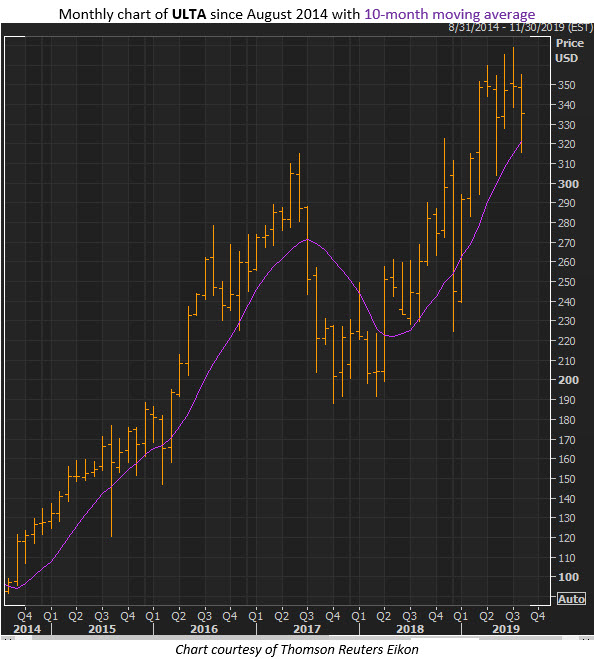The image size is (594, 659).
Task: Select the bold ULTA ticker in the title
Action: click(189, 14)
